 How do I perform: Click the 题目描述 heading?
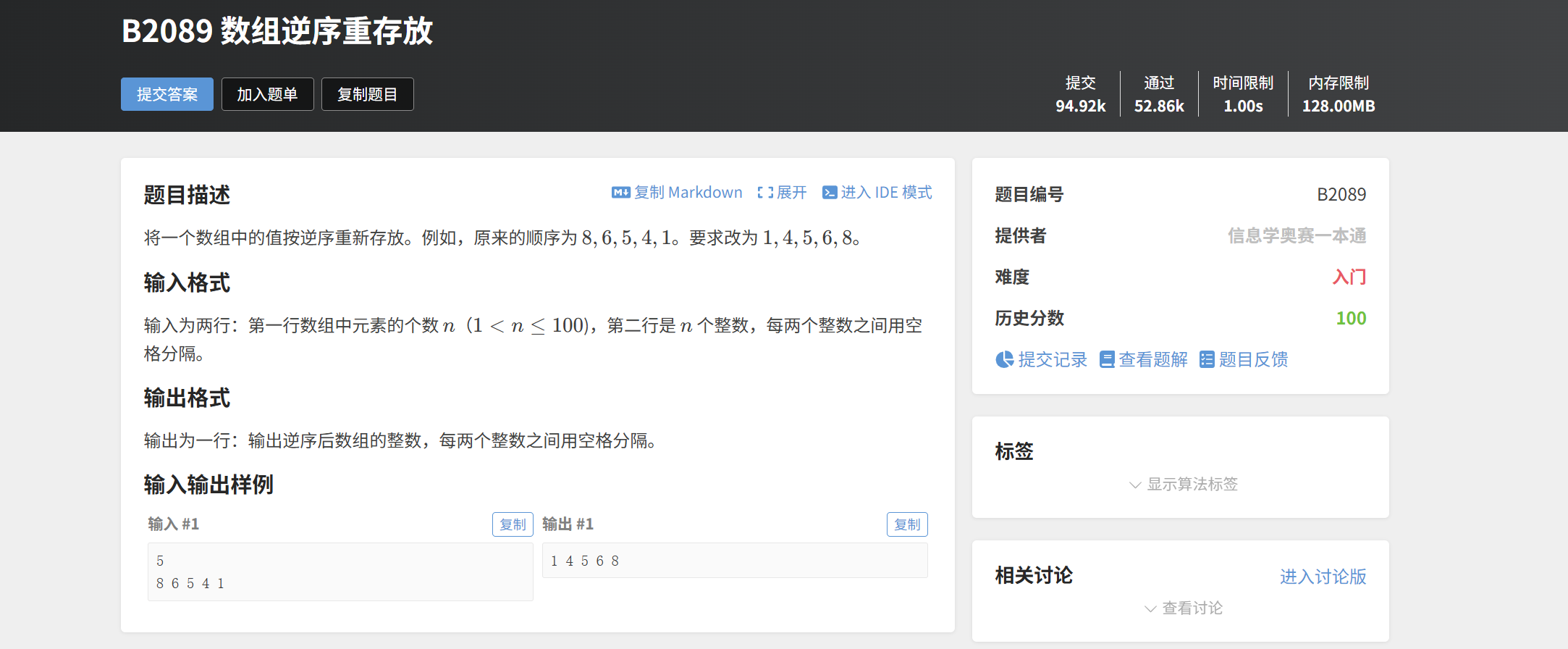point(187,195)
